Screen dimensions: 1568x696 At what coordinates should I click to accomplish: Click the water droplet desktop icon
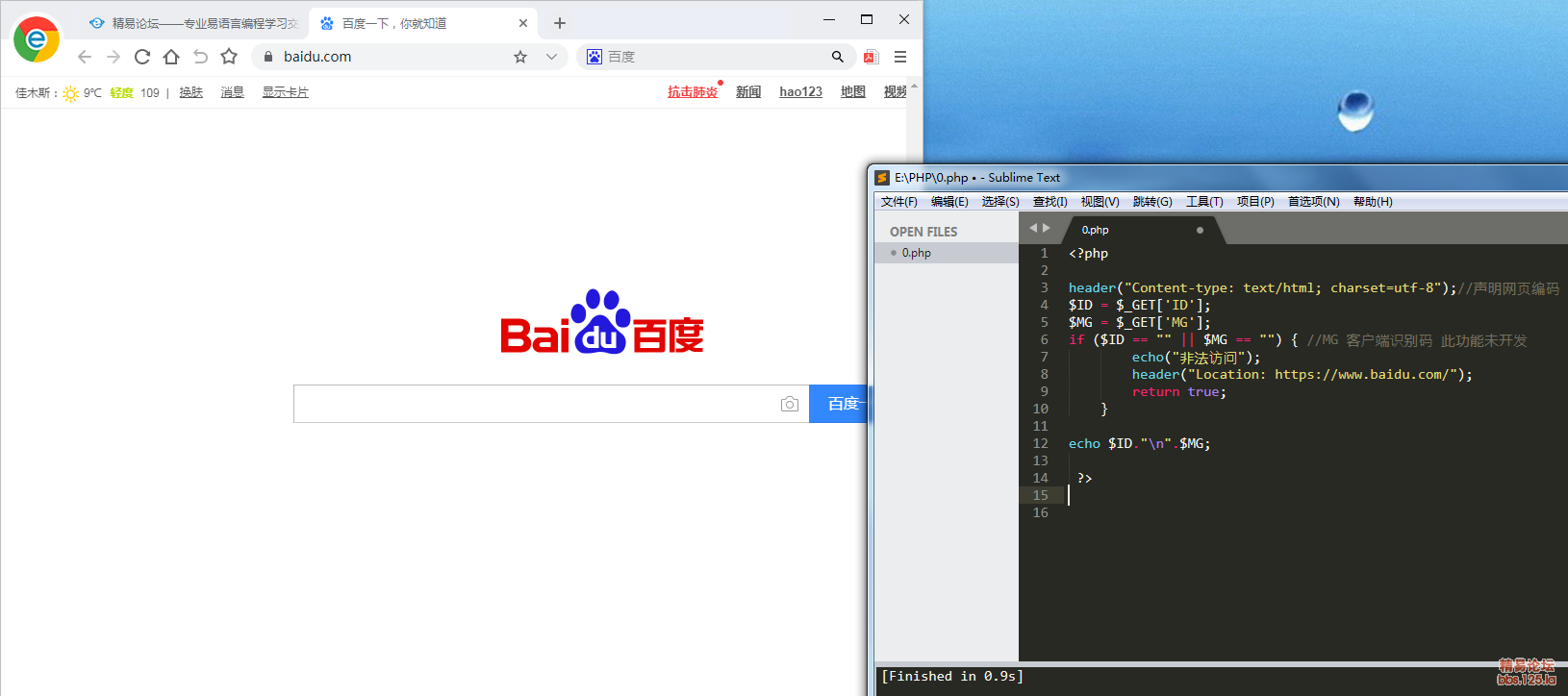coord(1355,112)
